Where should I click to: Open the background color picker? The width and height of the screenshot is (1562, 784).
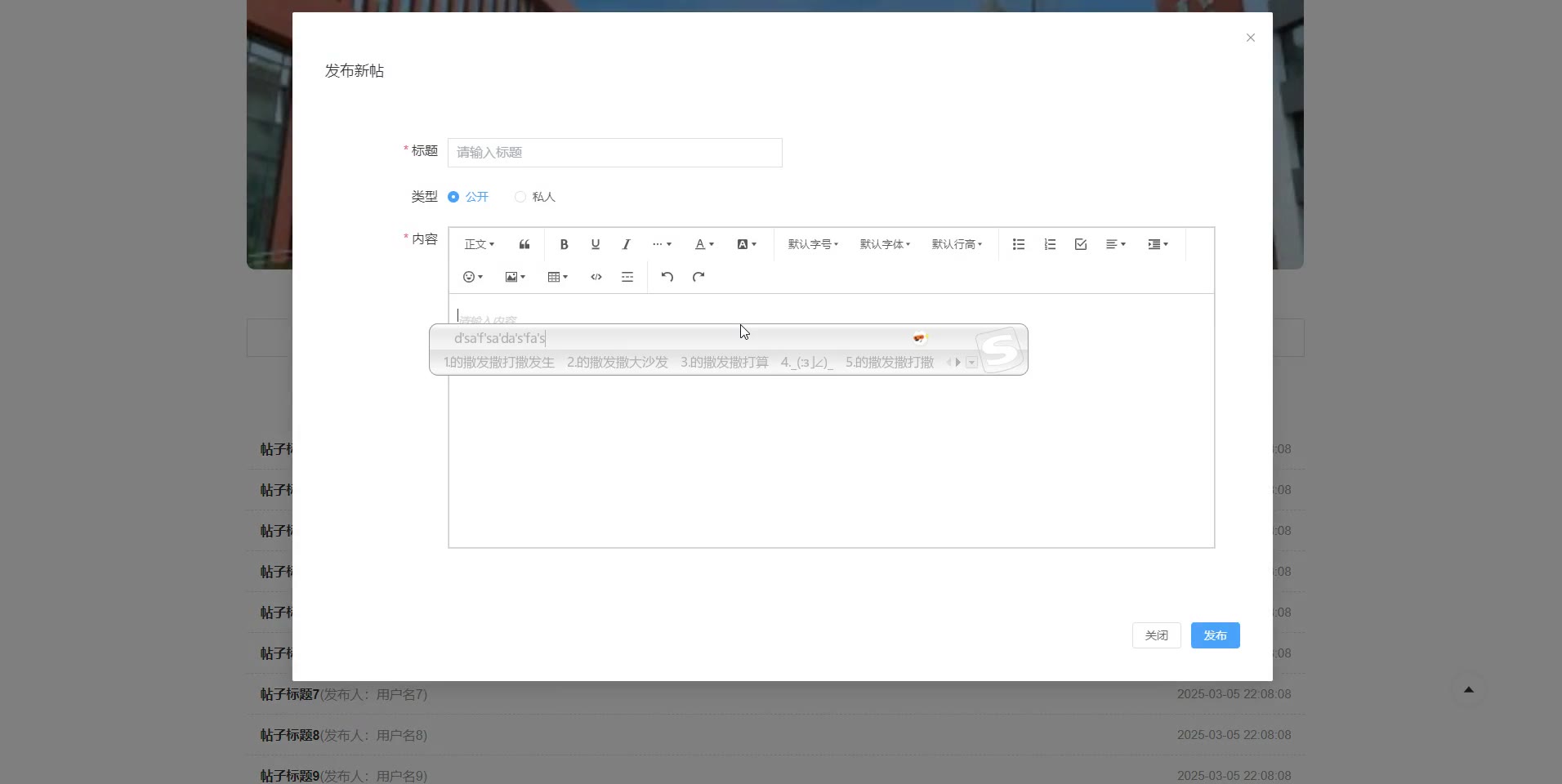point(747,244)
